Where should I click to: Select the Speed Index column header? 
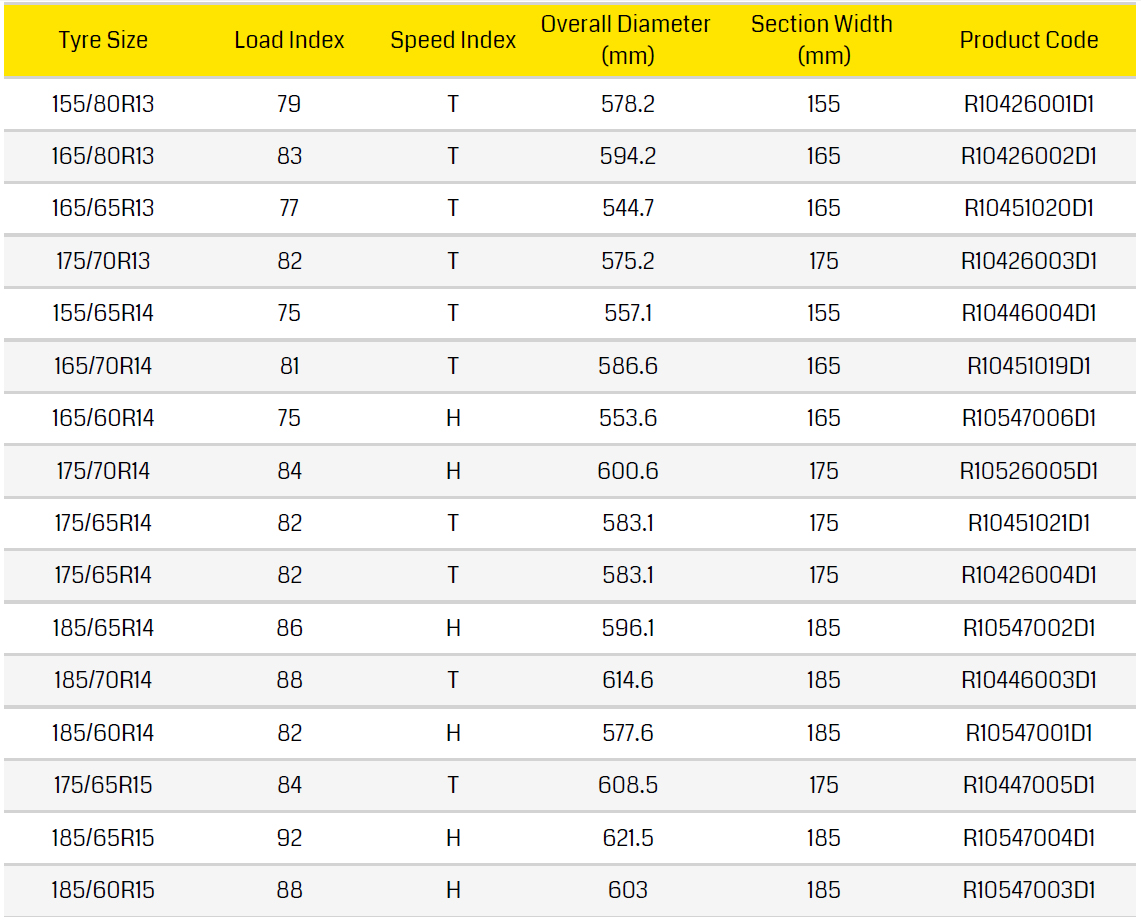click(x=453, y=40)
